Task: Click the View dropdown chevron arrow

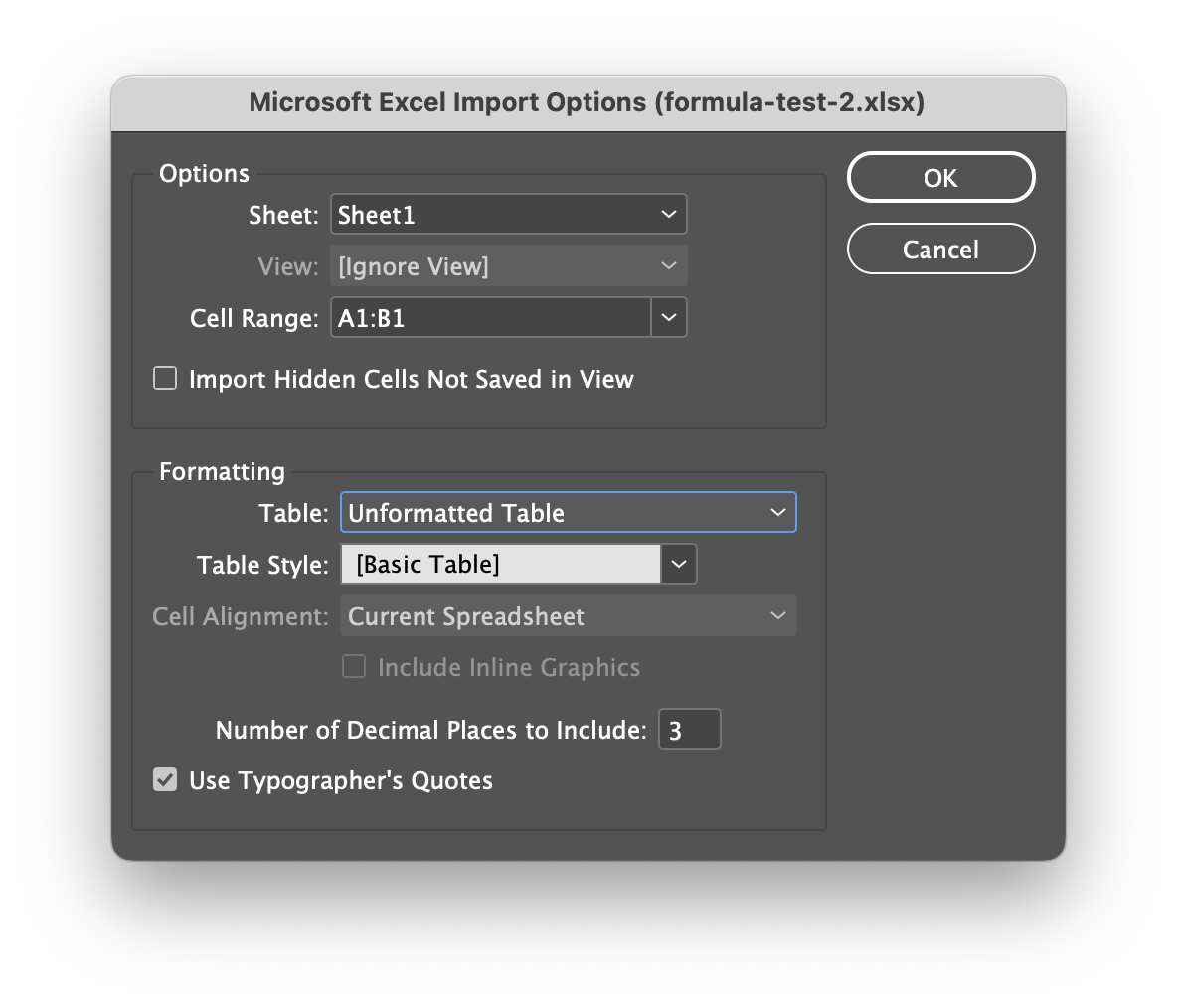Action: [x=668, y=264]
